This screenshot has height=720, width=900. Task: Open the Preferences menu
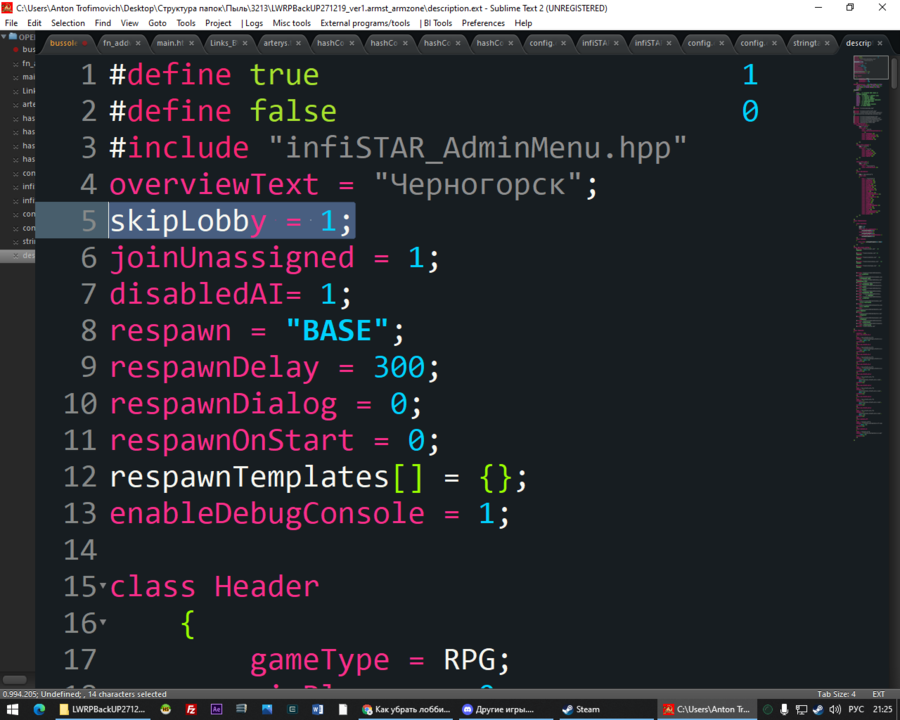(483, 23)
